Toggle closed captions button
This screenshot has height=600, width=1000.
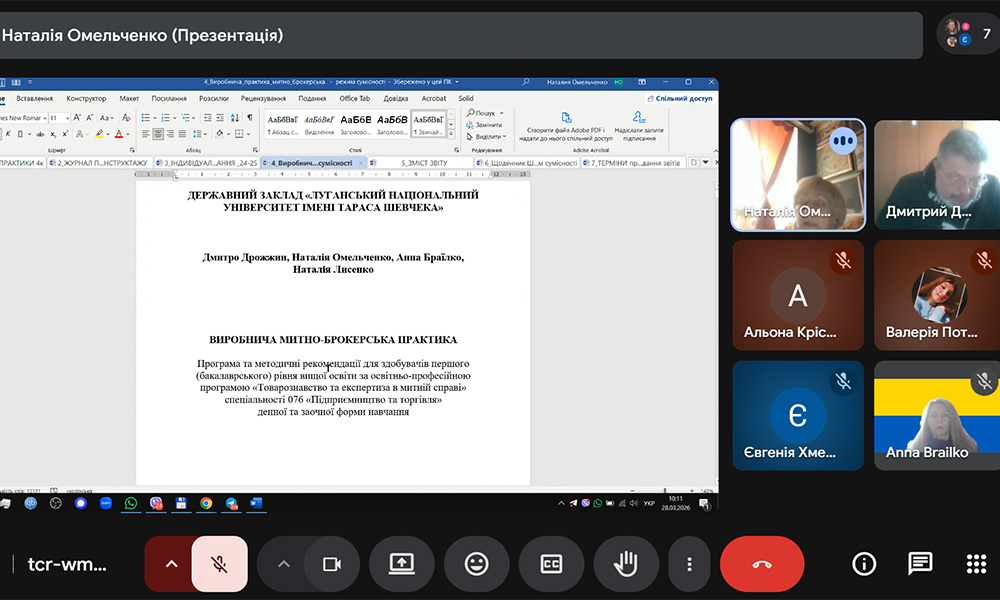[551, 564]
